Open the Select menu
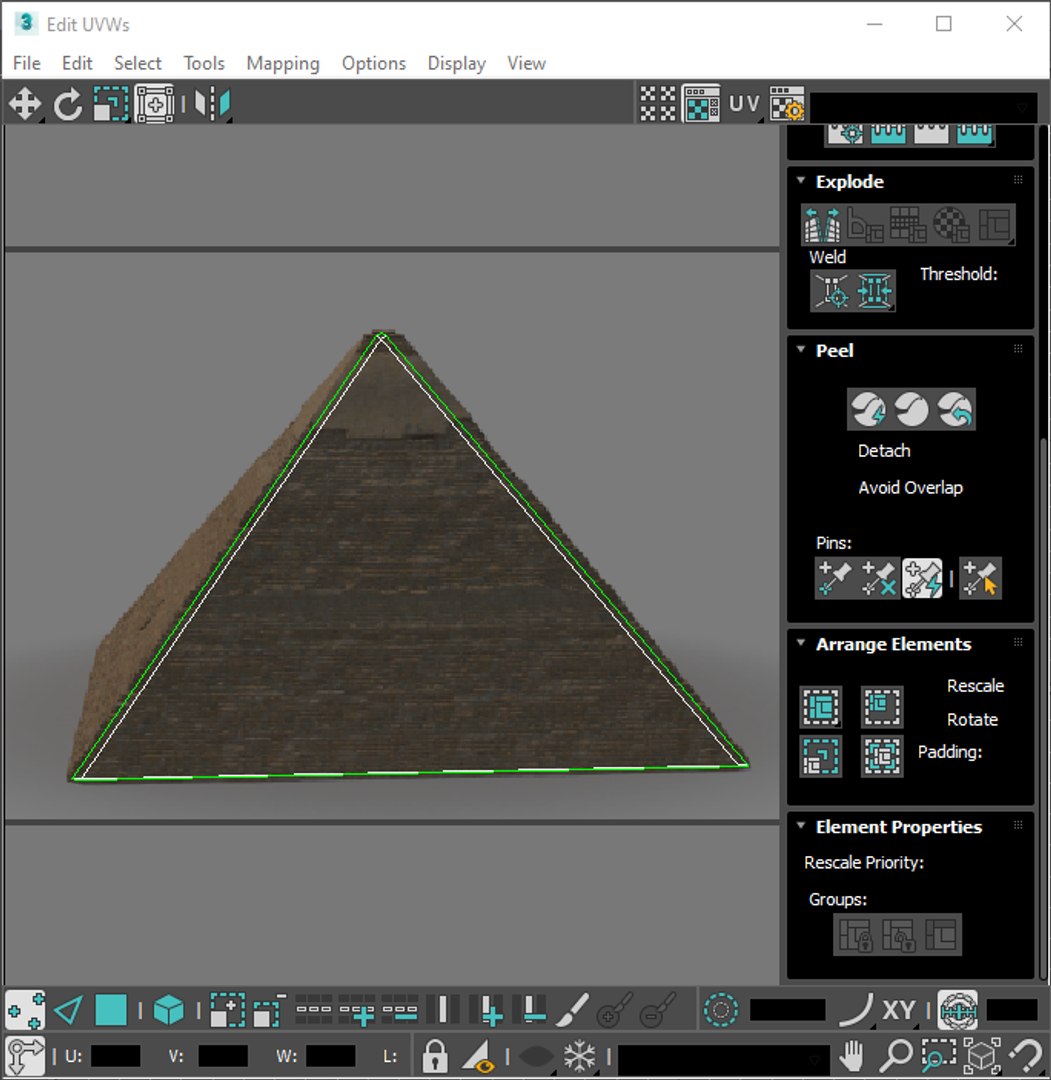 (x=138, y=63)
